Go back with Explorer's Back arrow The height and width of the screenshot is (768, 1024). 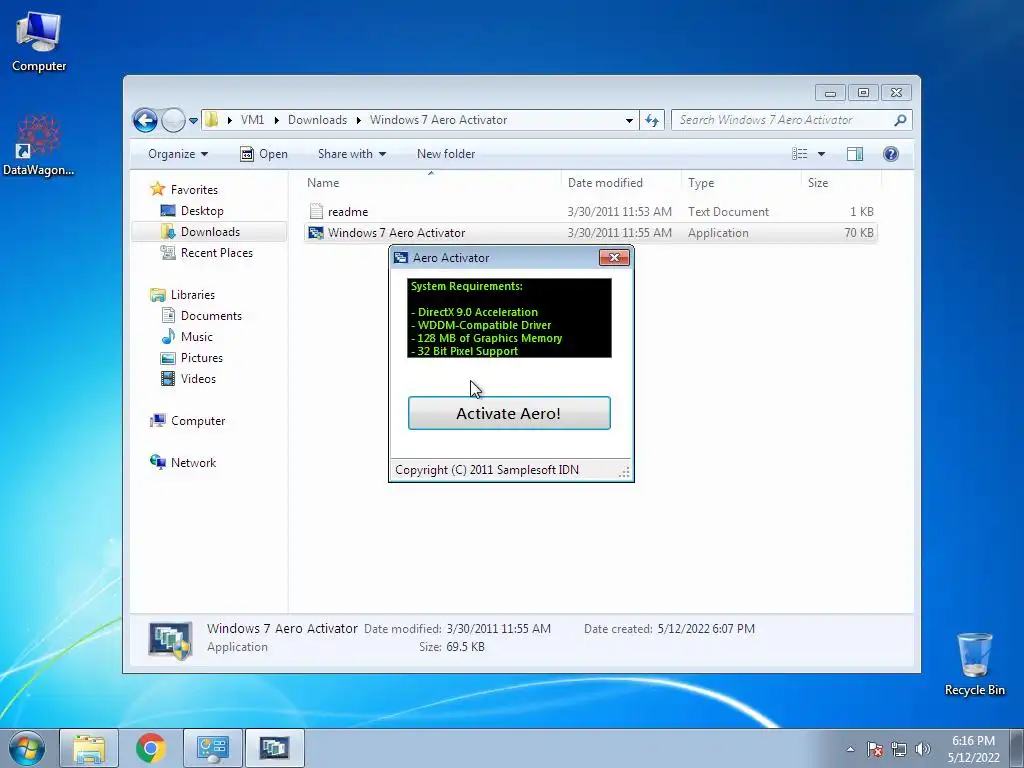[x=145, y=120]
